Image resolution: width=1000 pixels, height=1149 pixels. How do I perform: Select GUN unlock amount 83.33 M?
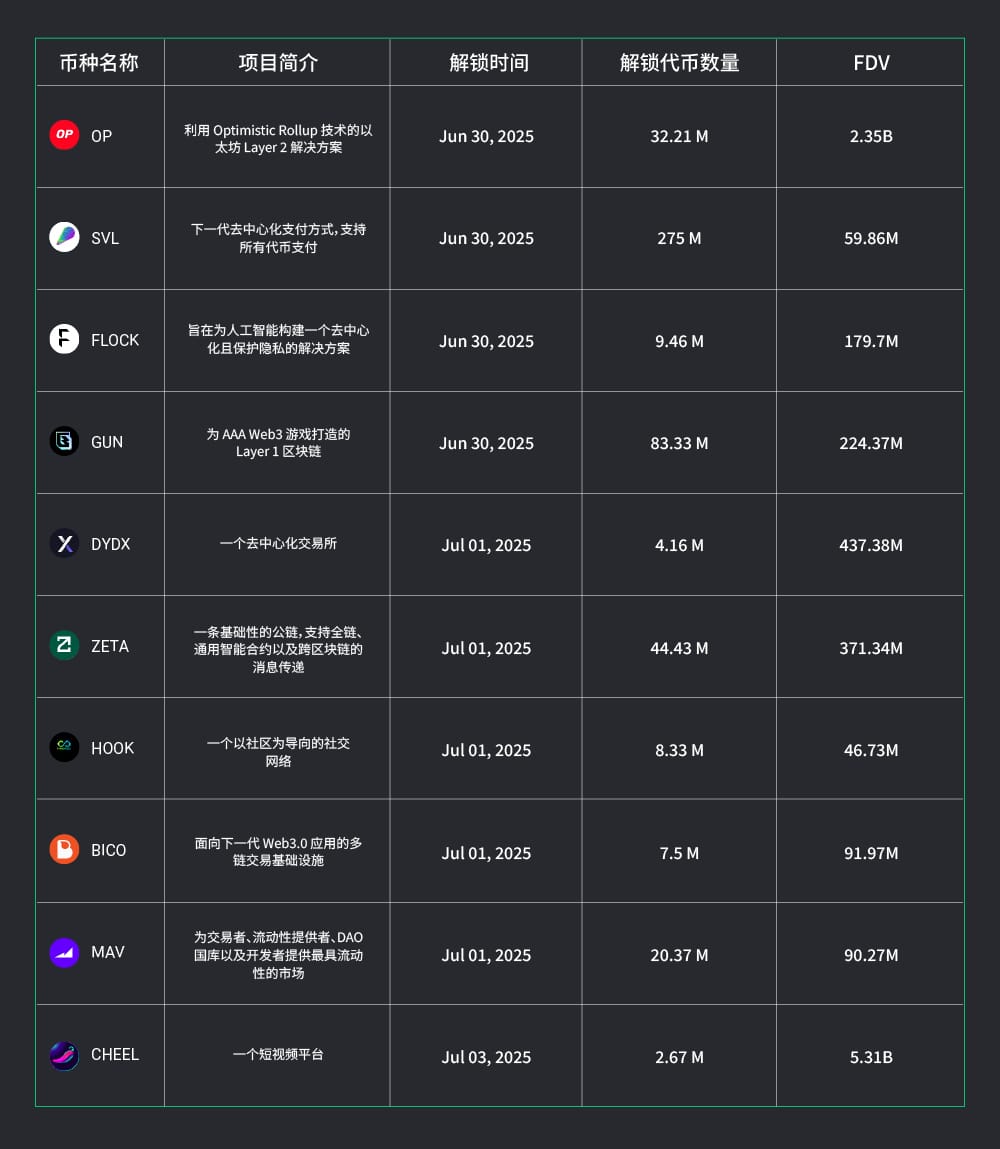tap(679, 443)
